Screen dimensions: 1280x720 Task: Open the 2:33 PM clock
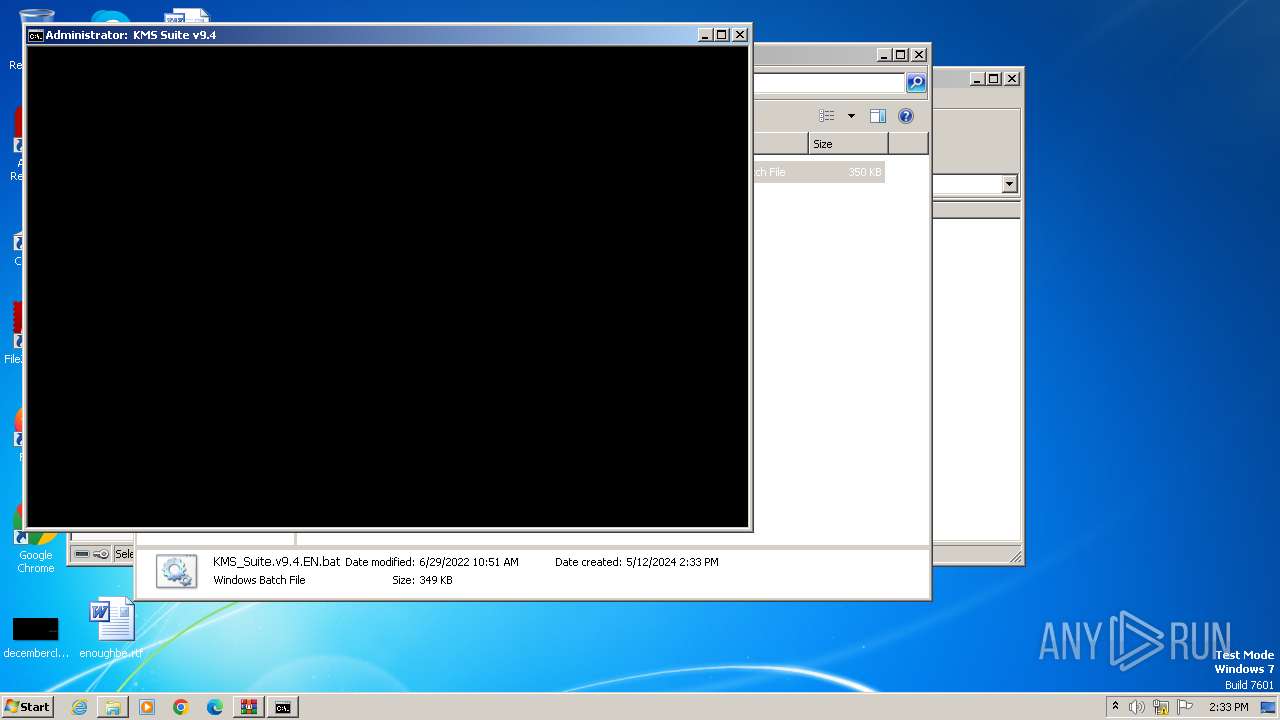1228,707
